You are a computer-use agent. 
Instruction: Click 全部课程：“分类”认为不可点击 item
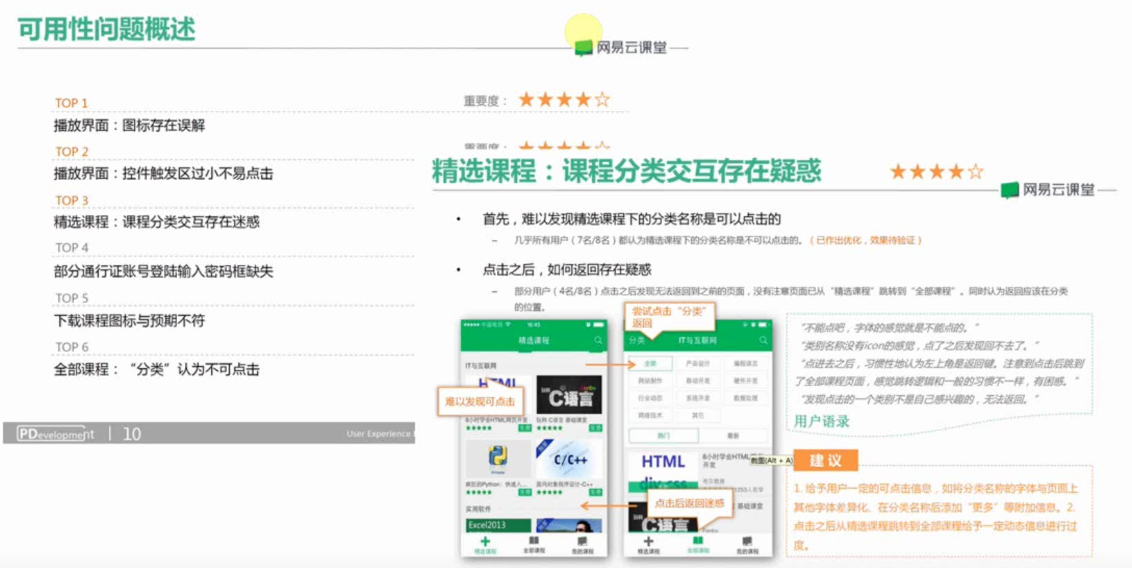(157, 370)
